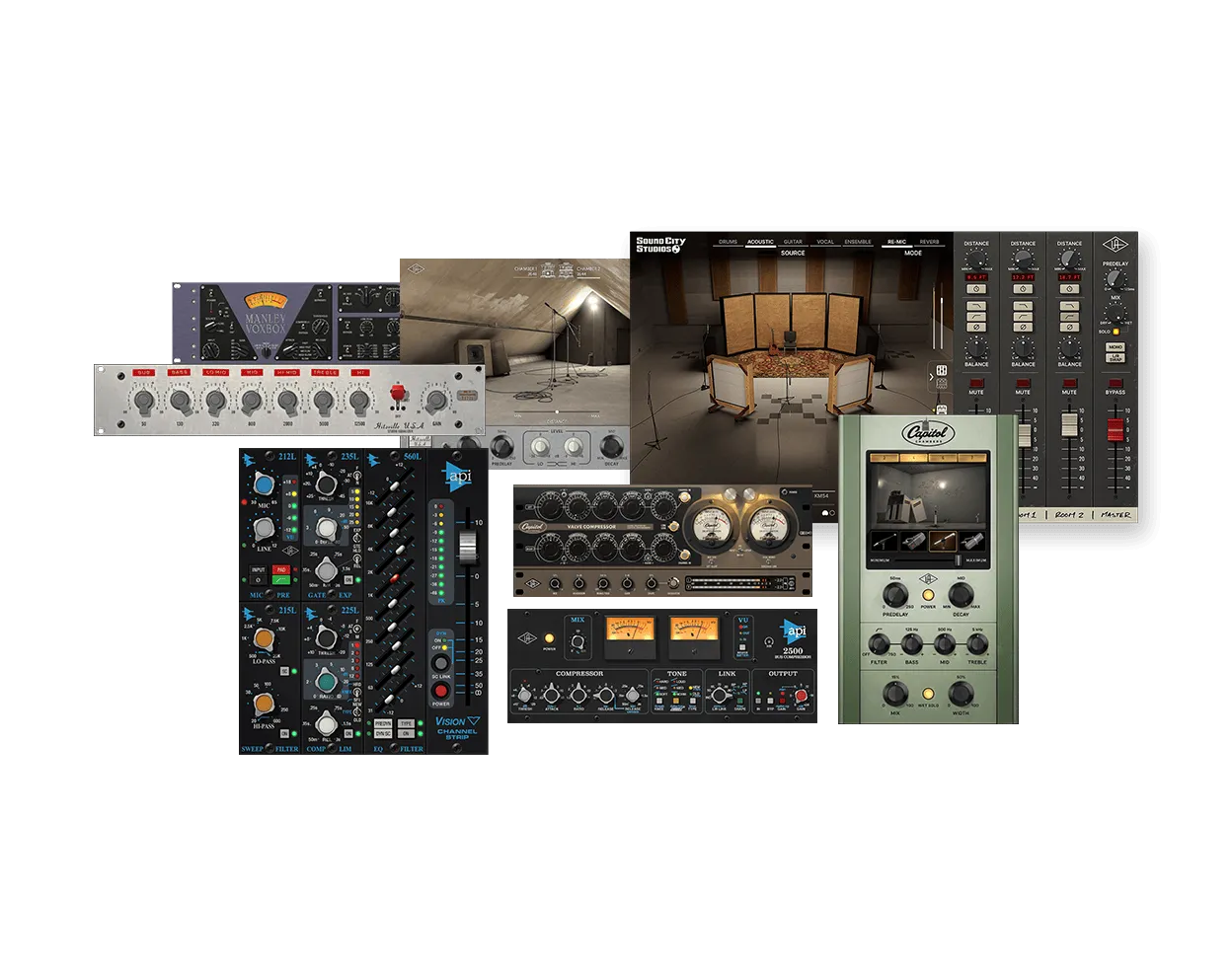The image size is (1232, 967).
Task: Toggle the API 2500 yellow POWER lamp
Action: 549,637
